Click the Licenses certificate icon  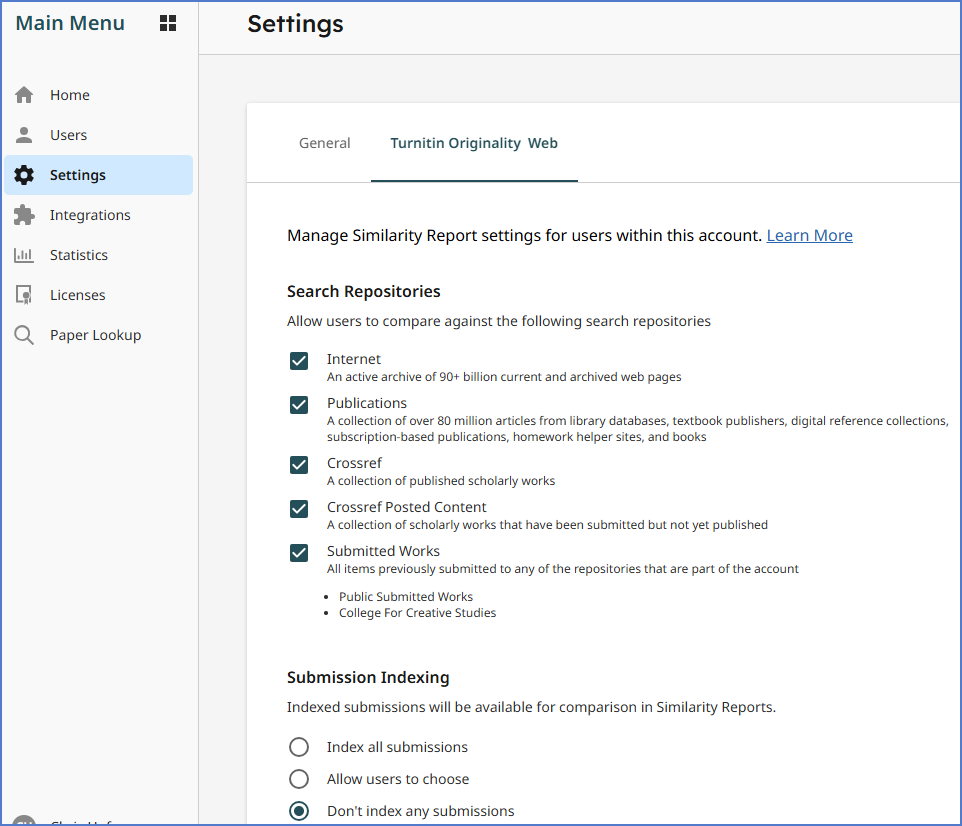(24, 295)
